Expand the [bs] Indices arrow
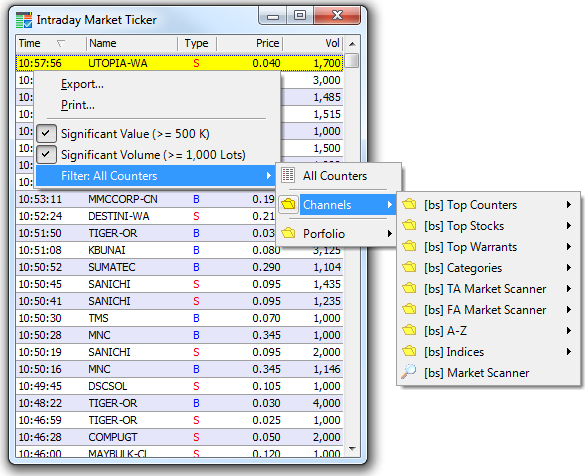The width and height of the screenshot is (586, 476). click(x=568, y=351)
